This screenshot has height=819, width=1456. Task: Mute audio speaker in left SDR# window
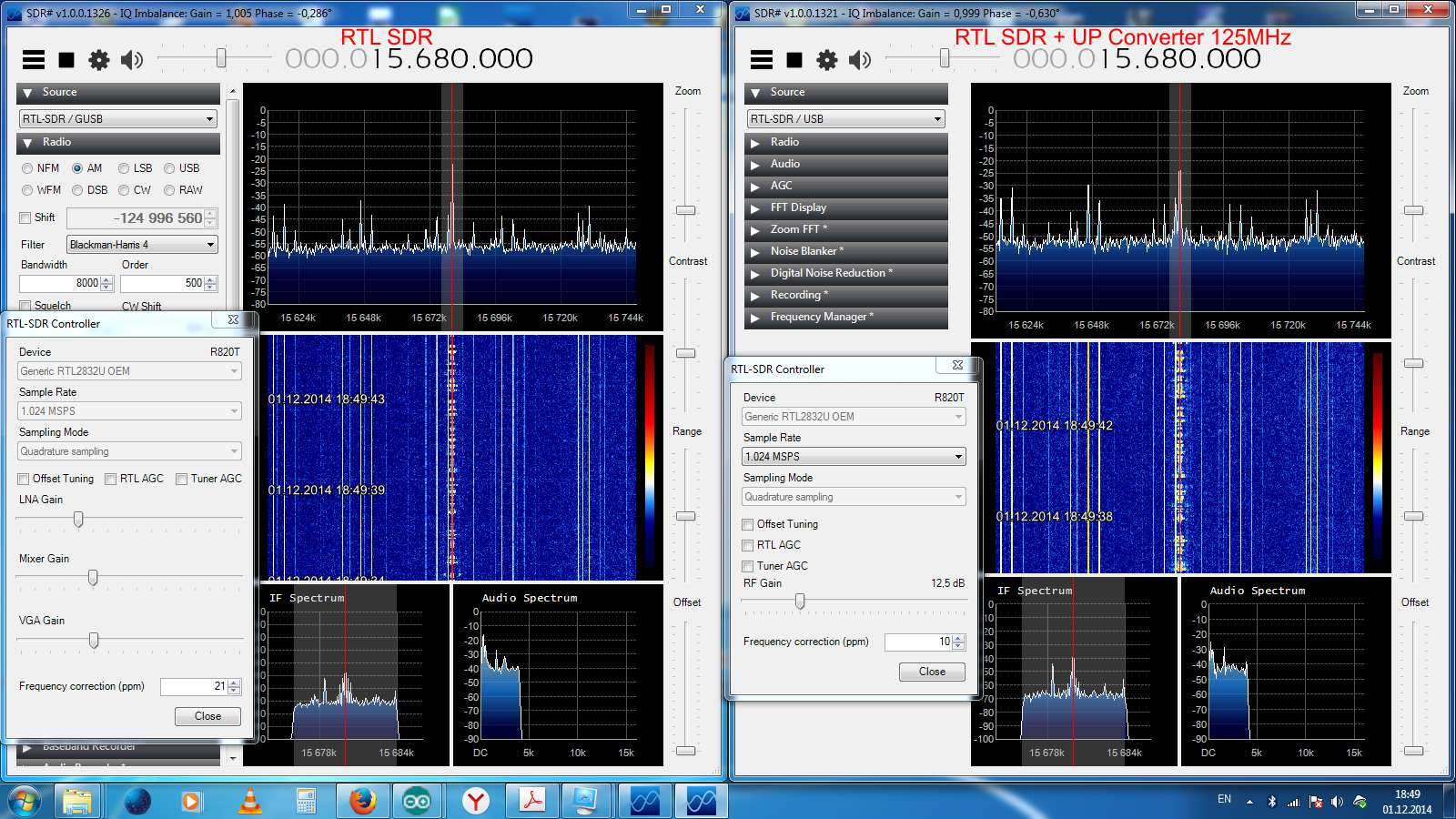coord(132,60)
